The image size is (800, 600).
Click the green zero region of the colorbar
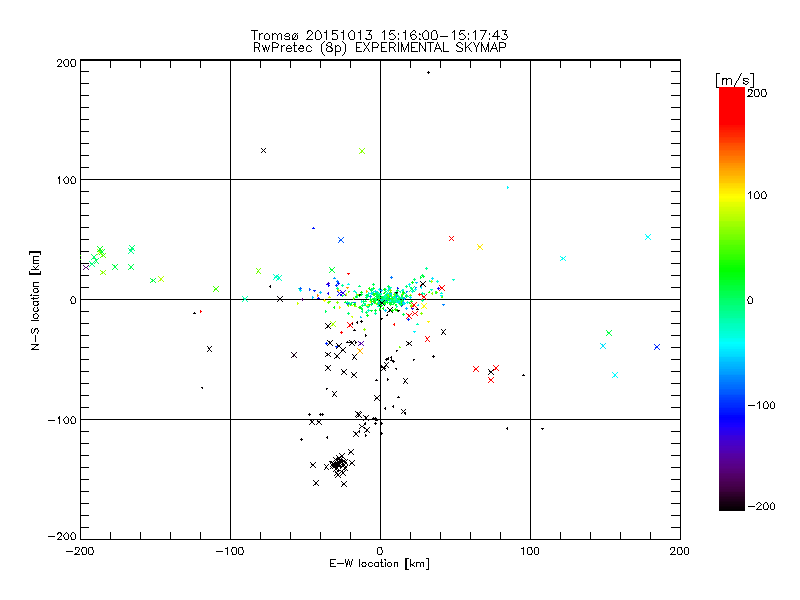(732, 300)
